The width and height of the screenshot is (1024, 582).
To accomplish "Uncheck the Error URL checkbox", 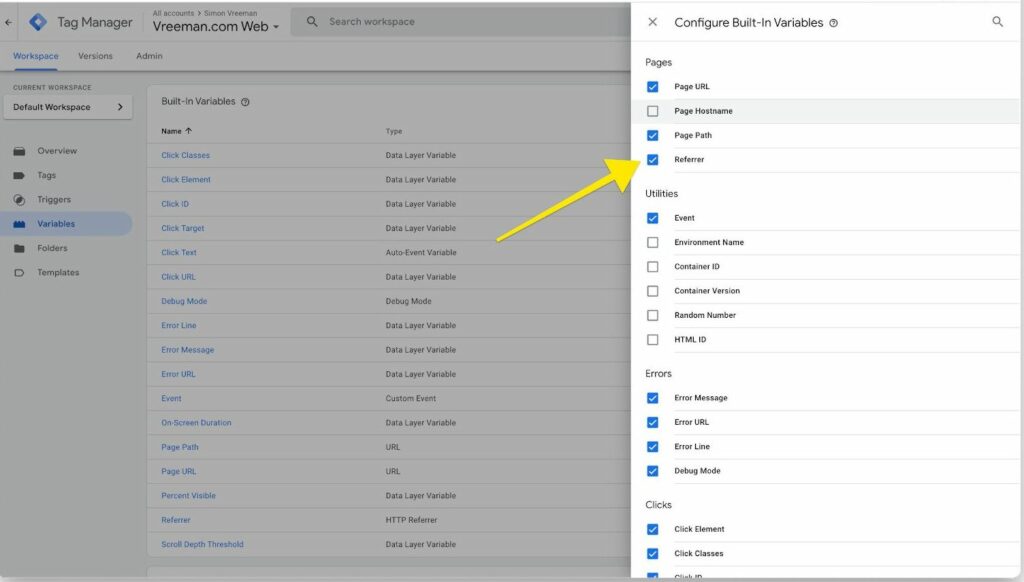I will tap(652, 423).
